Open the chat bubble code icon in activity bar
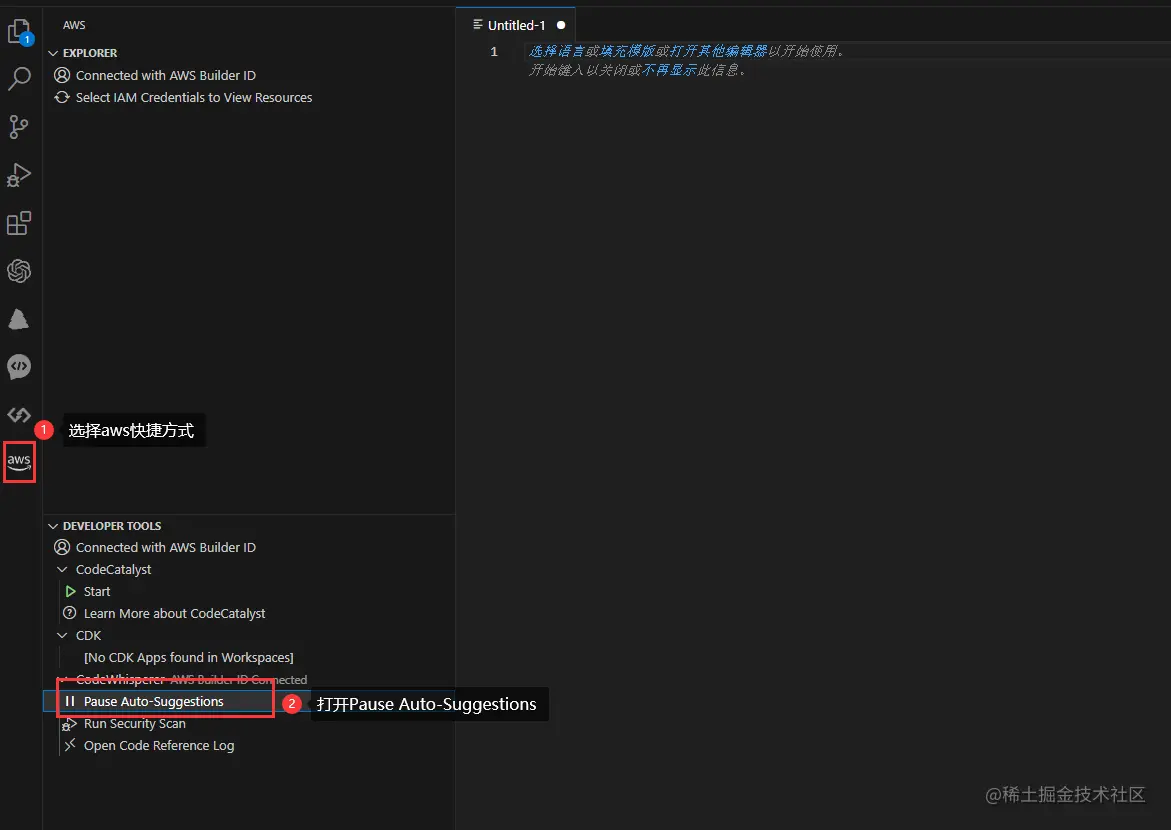 [19, 367]
